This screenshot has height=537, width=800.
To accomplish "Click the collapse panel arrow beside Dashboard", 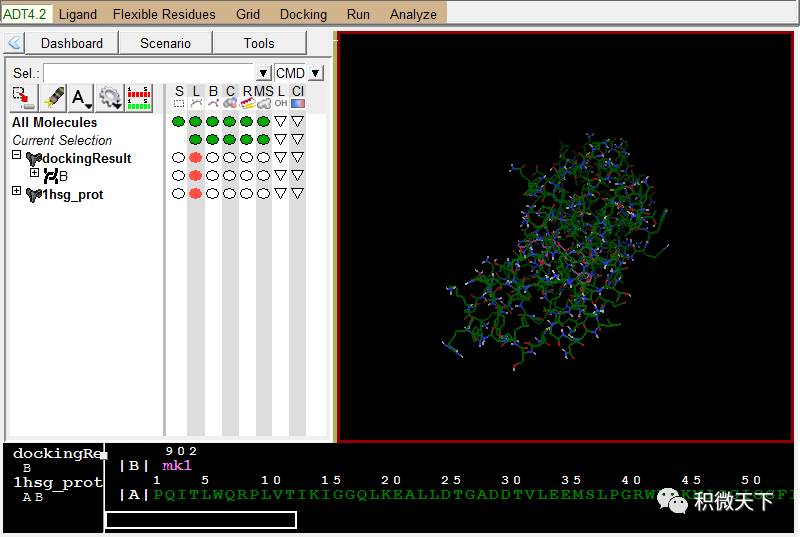I will [x=14, y=43].
